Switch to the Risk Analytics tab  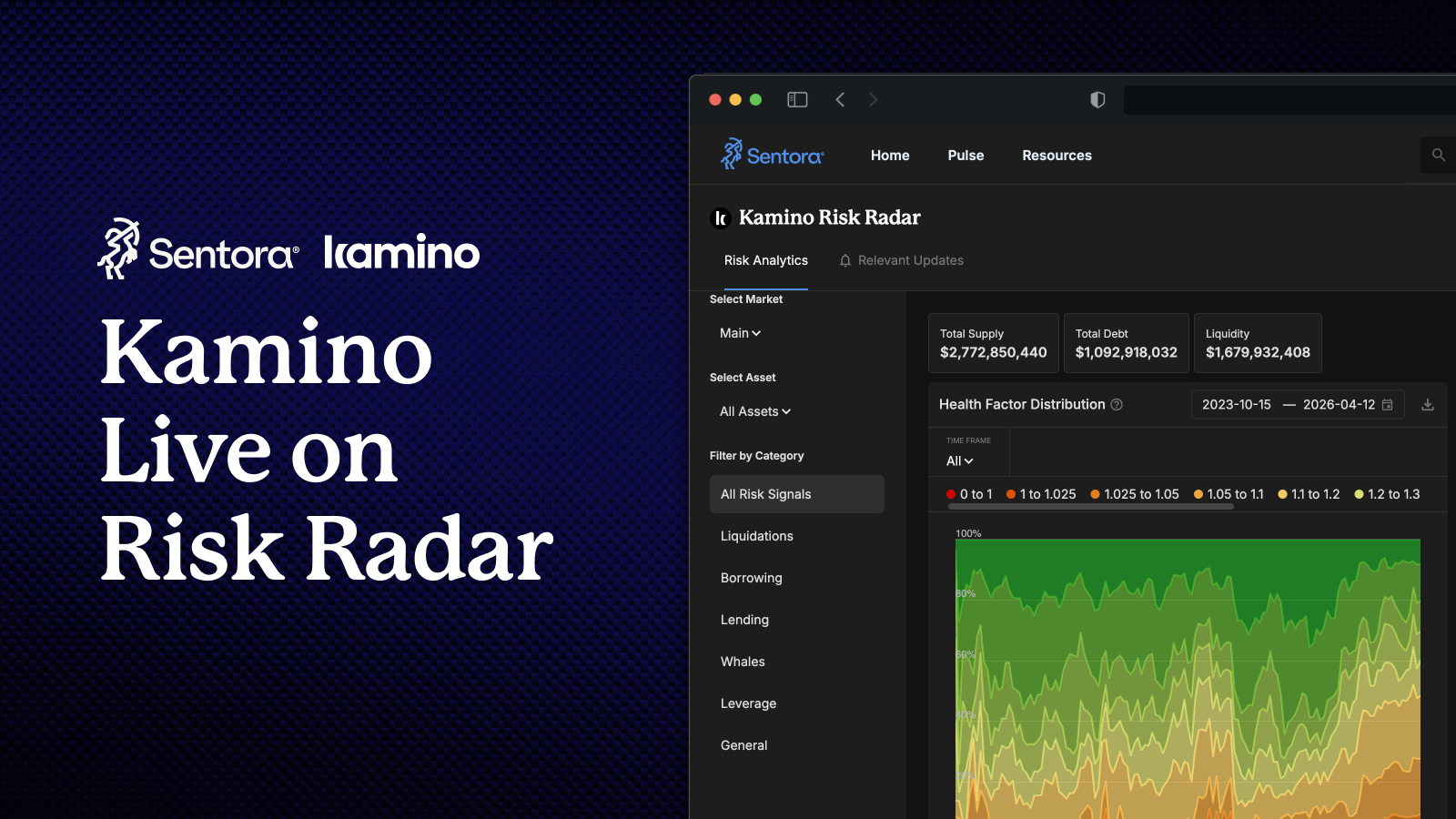(x=766, y=260)
